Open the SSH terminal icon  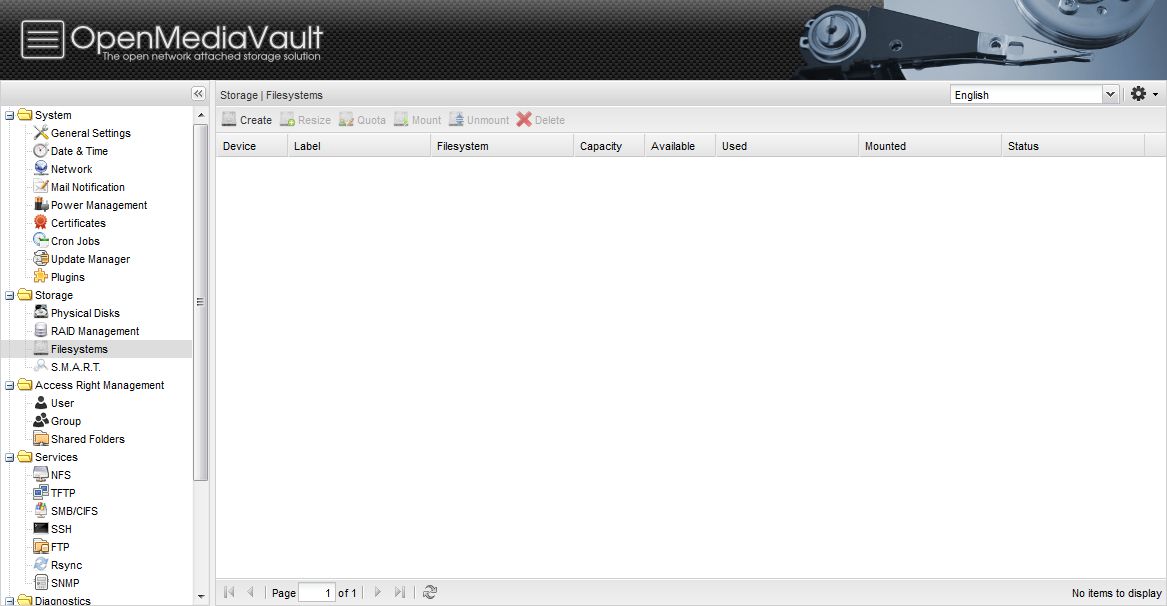click(41, 529)
